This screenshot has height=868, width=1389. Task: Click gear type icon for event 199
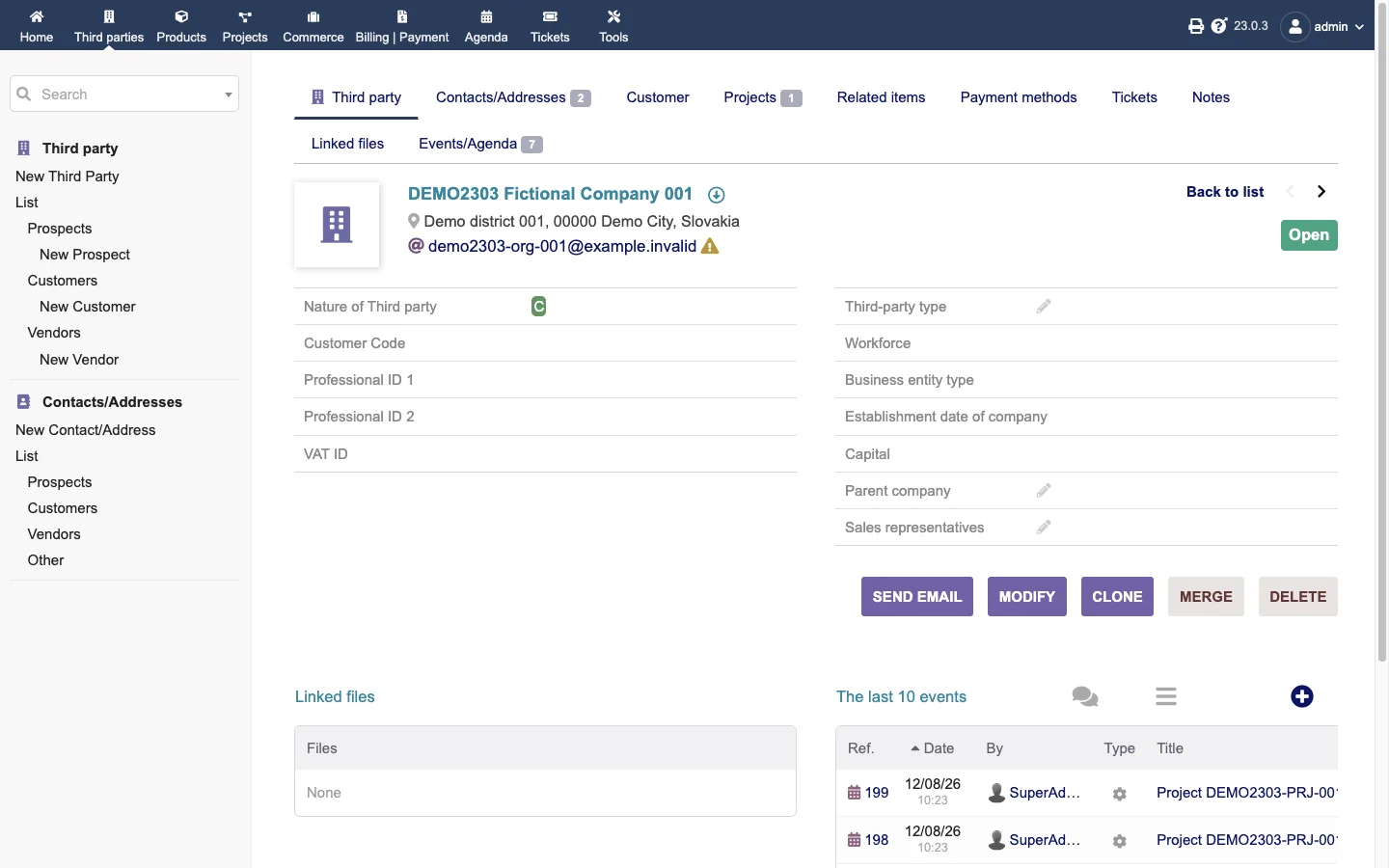point(1119,794)
